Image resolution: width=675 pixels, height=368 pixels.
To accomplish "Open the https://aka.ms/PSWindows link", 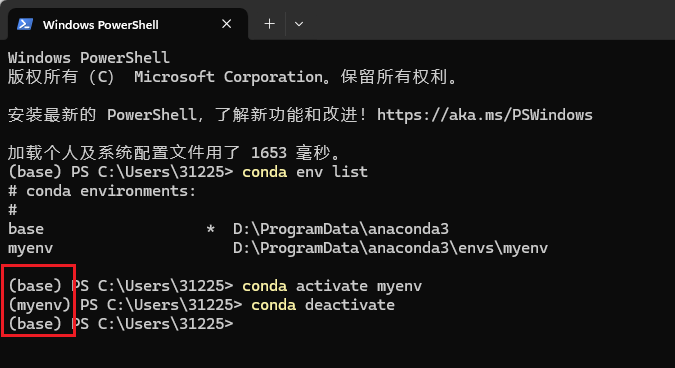I will [485, 115].
